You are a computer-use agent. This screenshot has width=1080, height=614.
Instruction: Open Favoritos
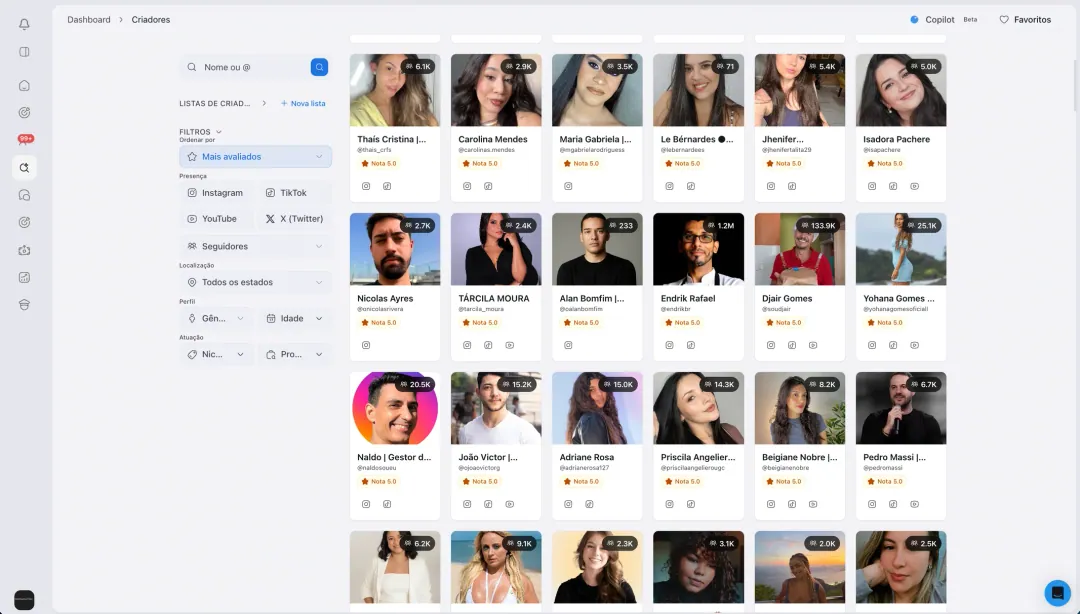1025,19
